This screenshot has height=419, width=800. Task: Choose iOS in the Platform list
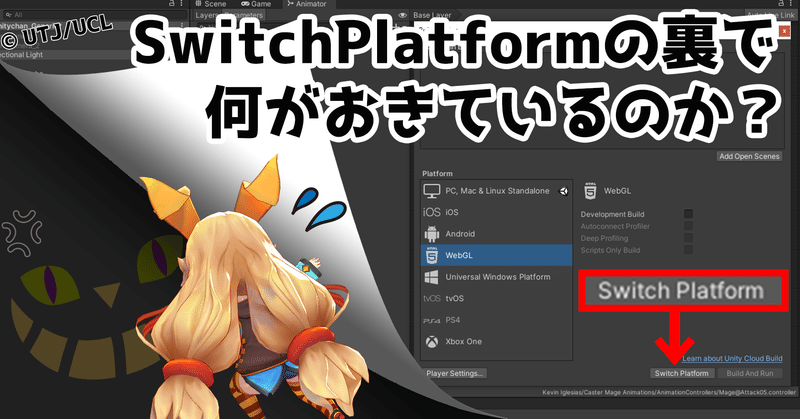click(x=496, y=212)
